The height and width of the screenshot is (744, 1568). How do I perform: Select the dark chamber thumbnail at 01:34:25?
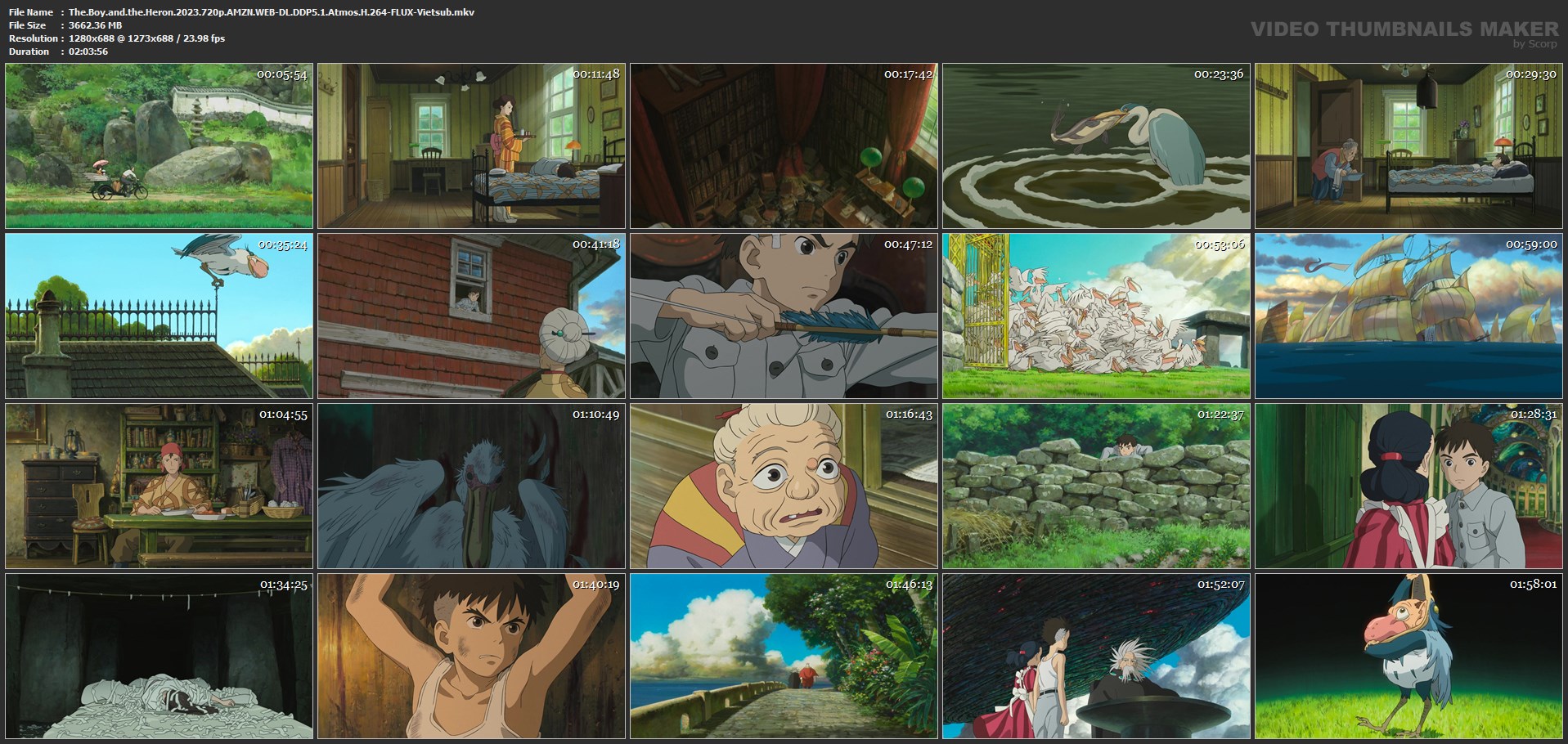coord(159,657)
